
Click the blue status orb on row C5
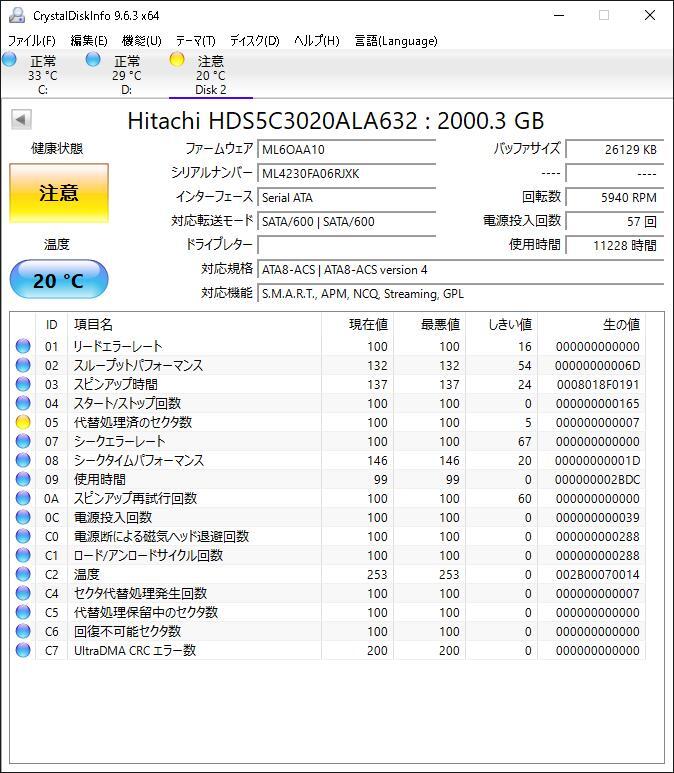click(x=23, y=612)
